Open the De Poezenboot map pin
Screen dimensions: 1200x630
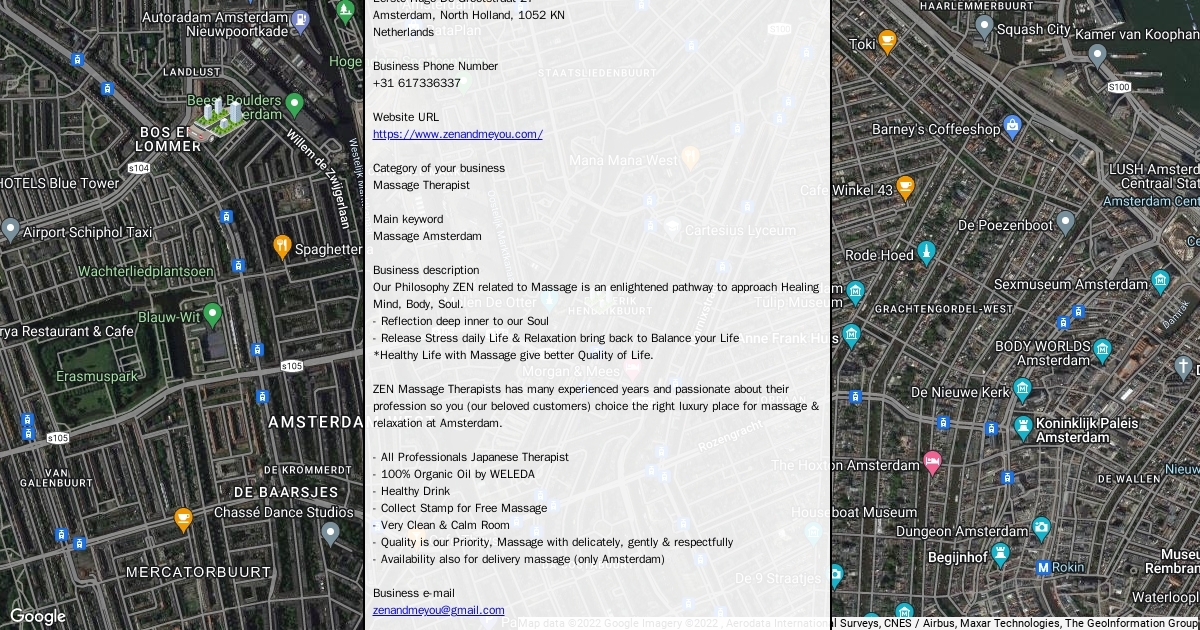tap(1066, 222)
